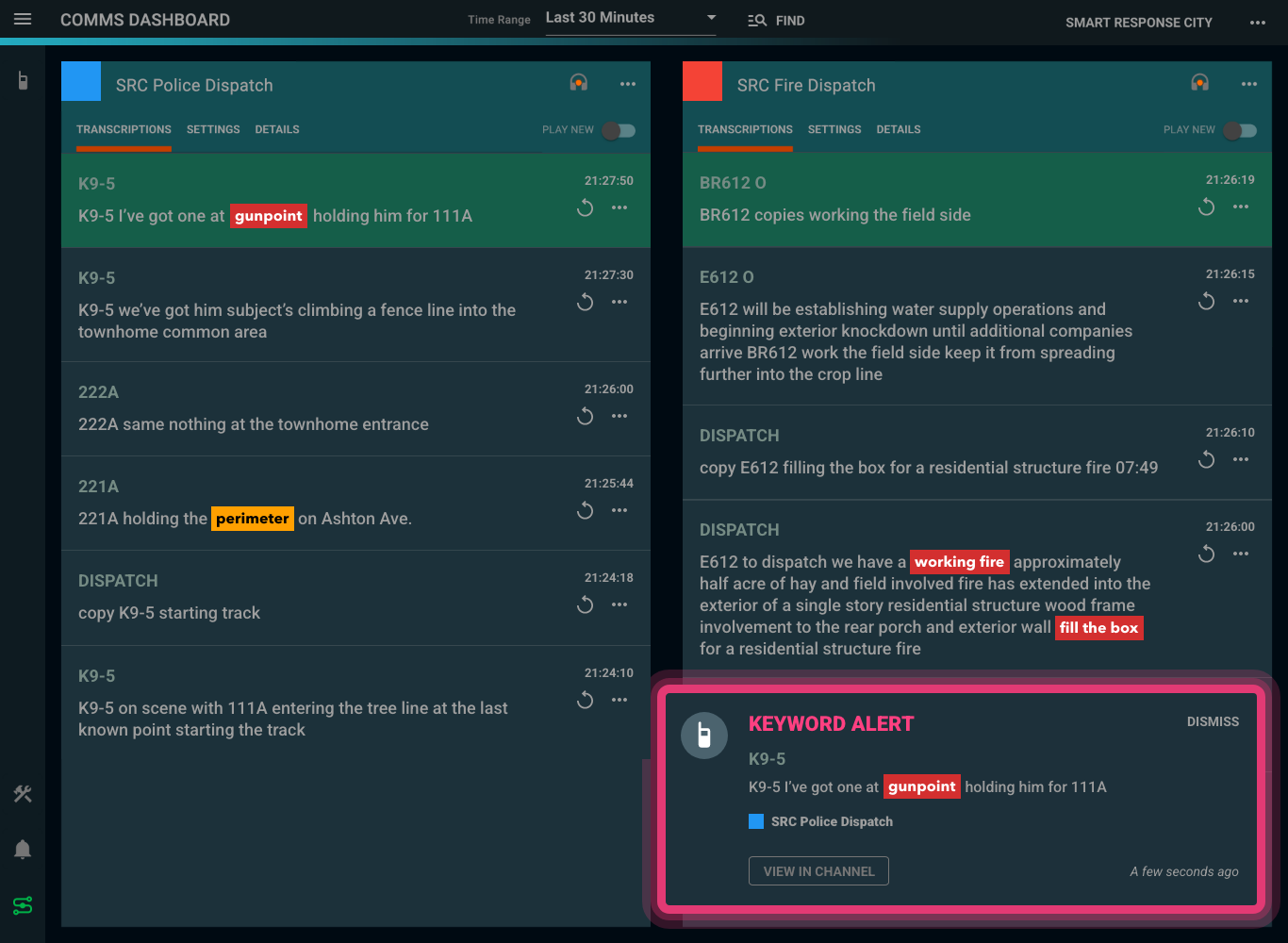The height and width of the screenshot is (943, 1288).
Task: Click 'SRC Fire Dispatch' panel title
Action: (806, 86)
